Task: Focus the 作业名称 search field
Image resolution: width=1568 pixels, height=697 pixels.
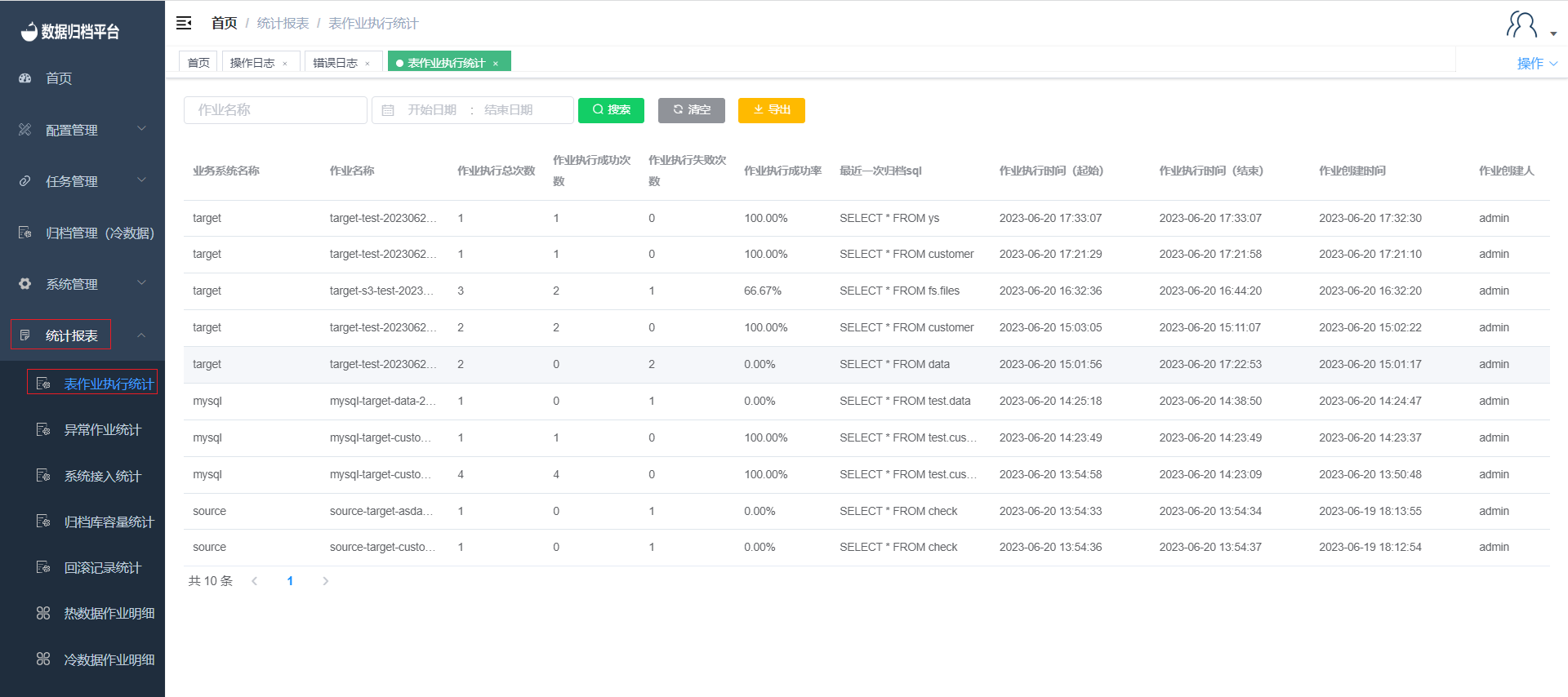Action: 276,110
